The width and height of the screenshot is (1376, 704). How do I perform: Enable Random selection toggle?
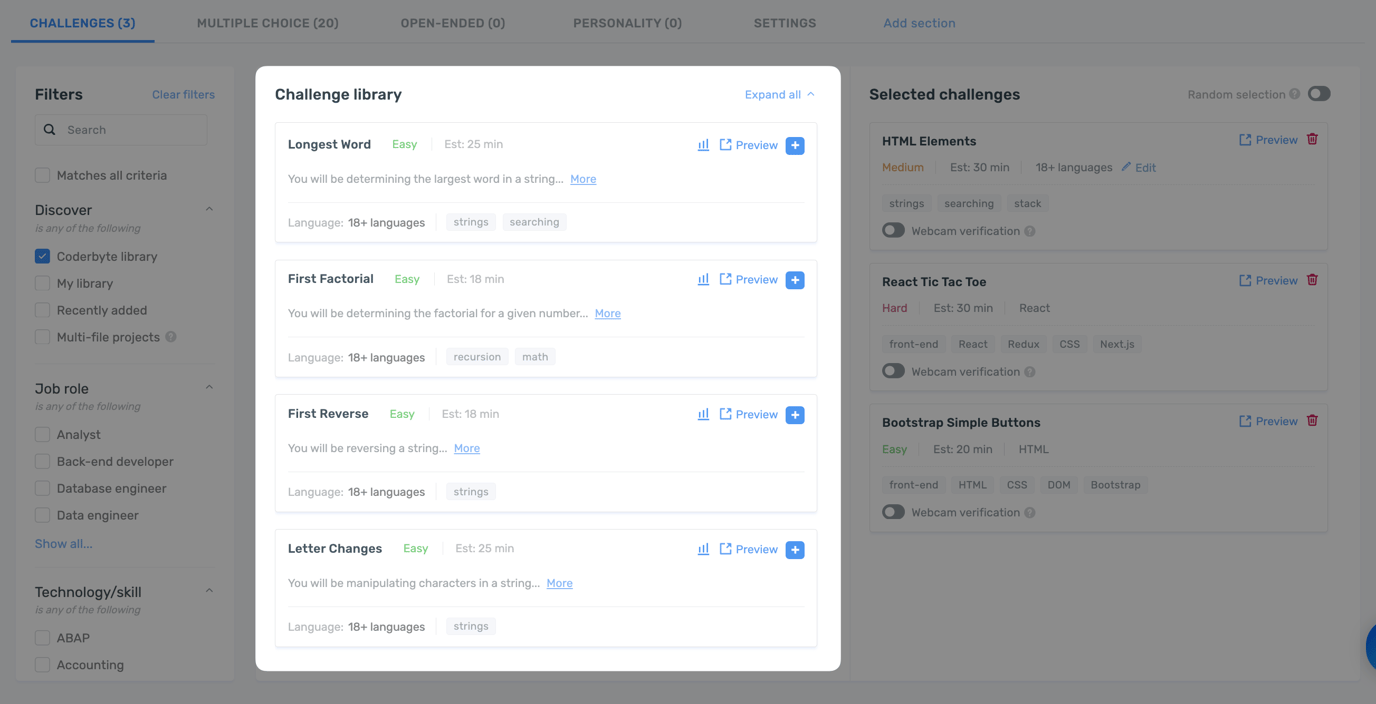1318,94
